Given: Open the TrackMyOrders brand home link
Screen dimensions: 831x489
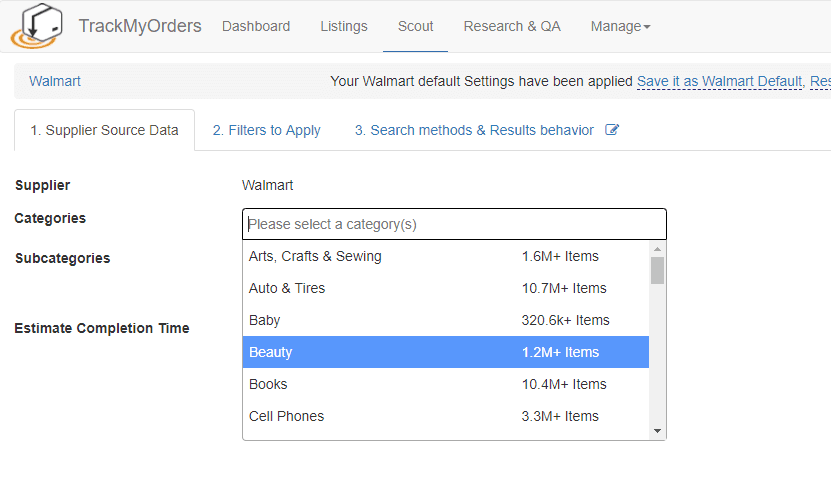Looking at the screenshot, I should (x=140, y=26).
